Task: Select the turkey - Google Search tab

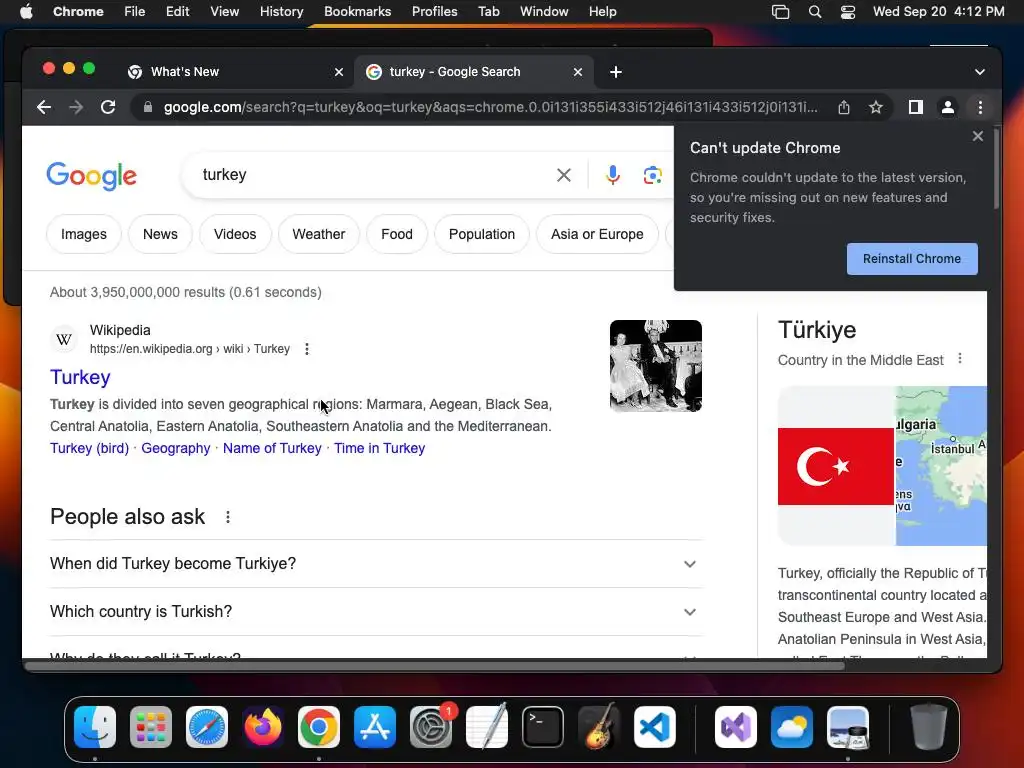Action: pos(473,72)
